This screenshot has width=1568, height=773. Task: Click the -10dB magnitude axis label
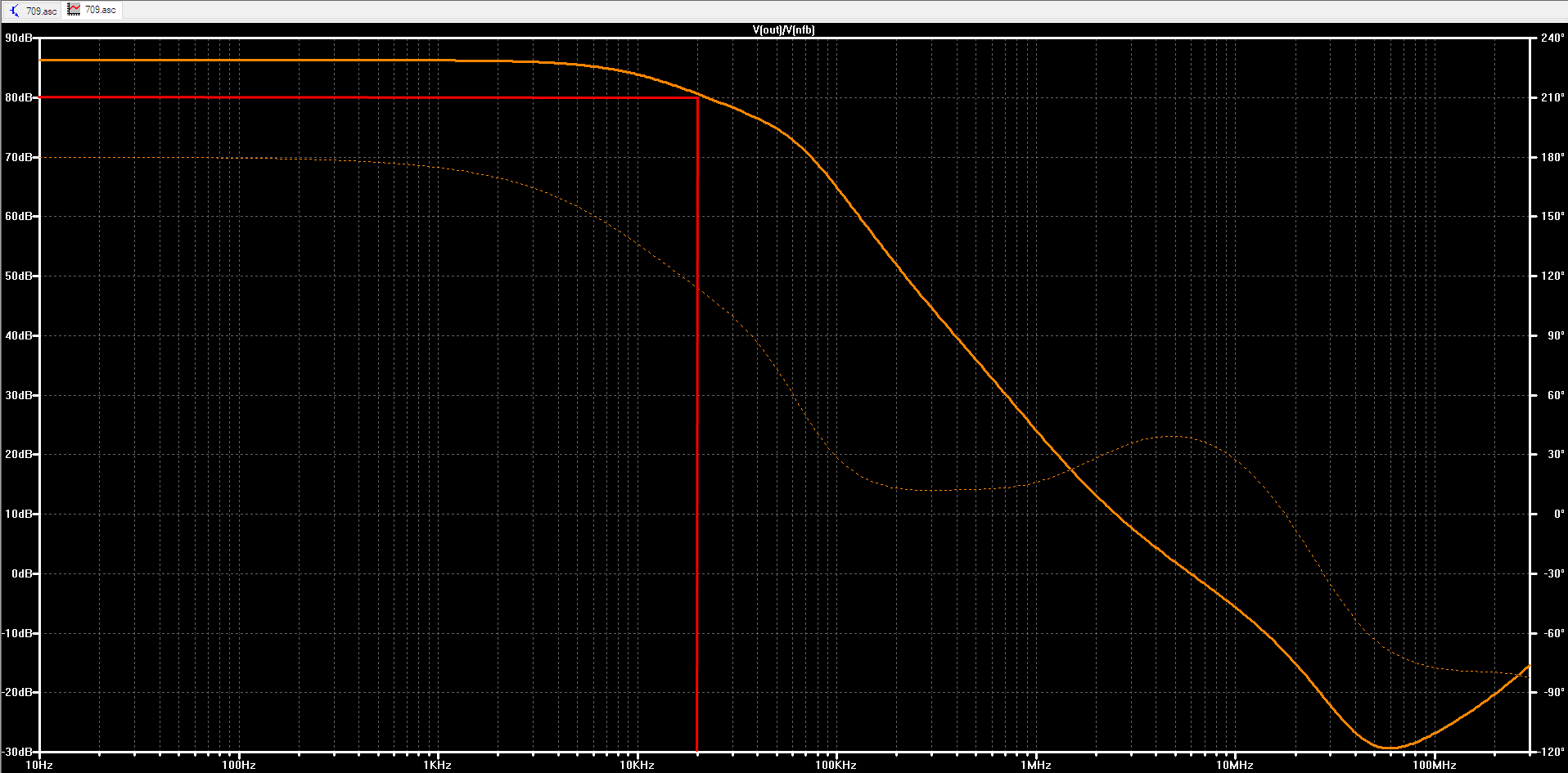17,633
